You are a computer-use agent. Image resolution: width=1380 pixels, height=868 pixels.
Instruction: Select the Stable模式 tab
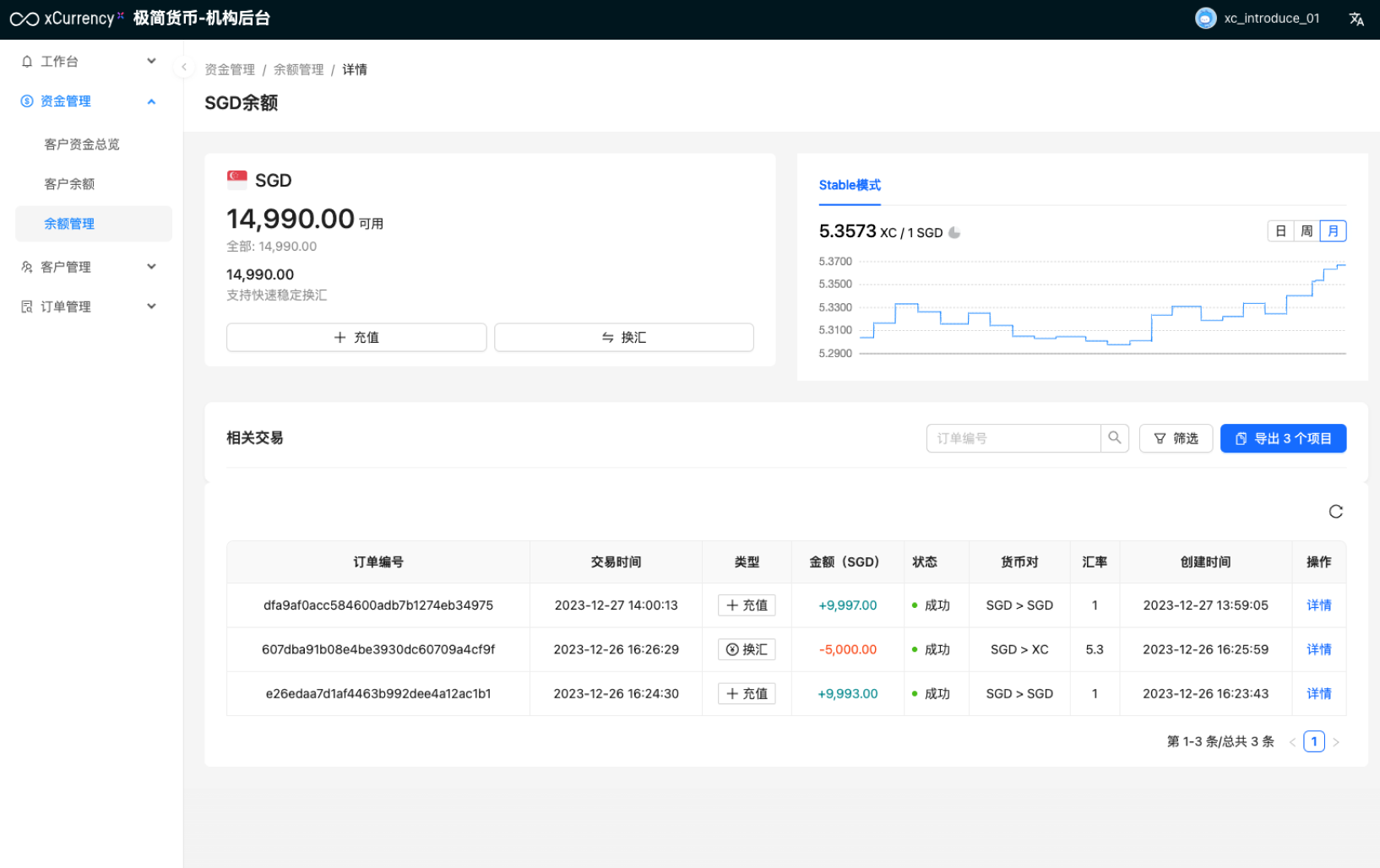pyautogui.click(x=850, y=185)
